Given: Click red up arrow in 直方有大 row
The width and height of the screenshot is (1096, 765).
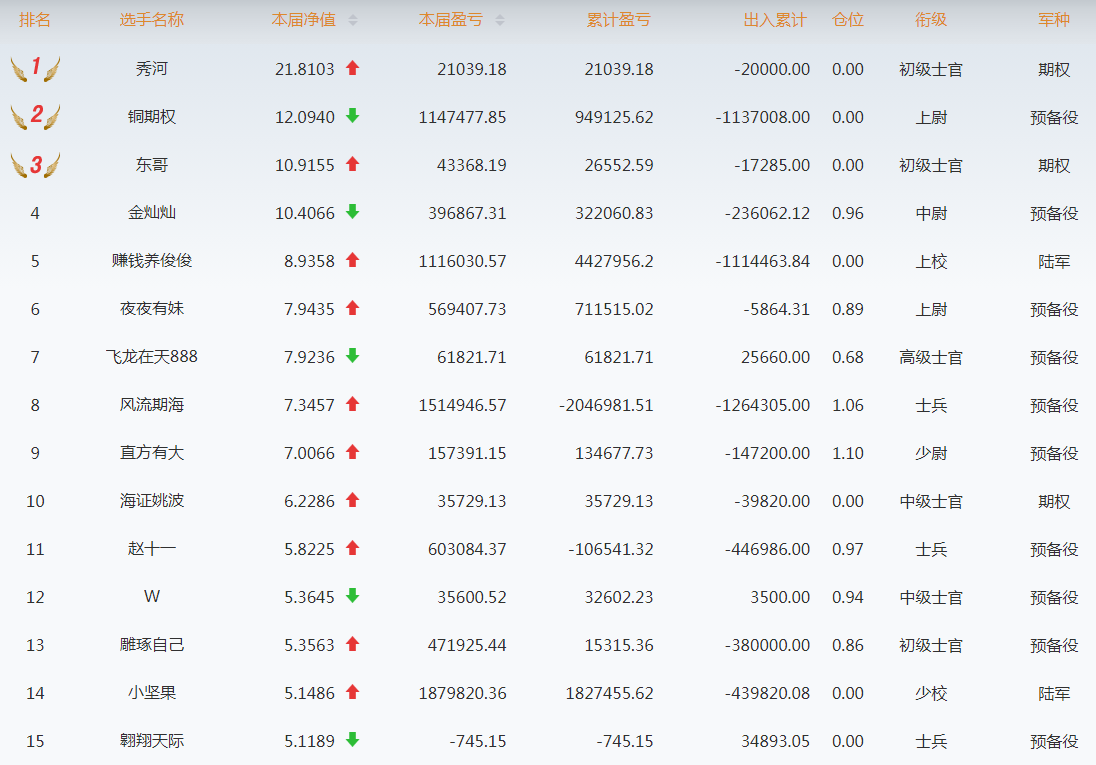Looking at the screenshot, I should click(x=352, y=452).
